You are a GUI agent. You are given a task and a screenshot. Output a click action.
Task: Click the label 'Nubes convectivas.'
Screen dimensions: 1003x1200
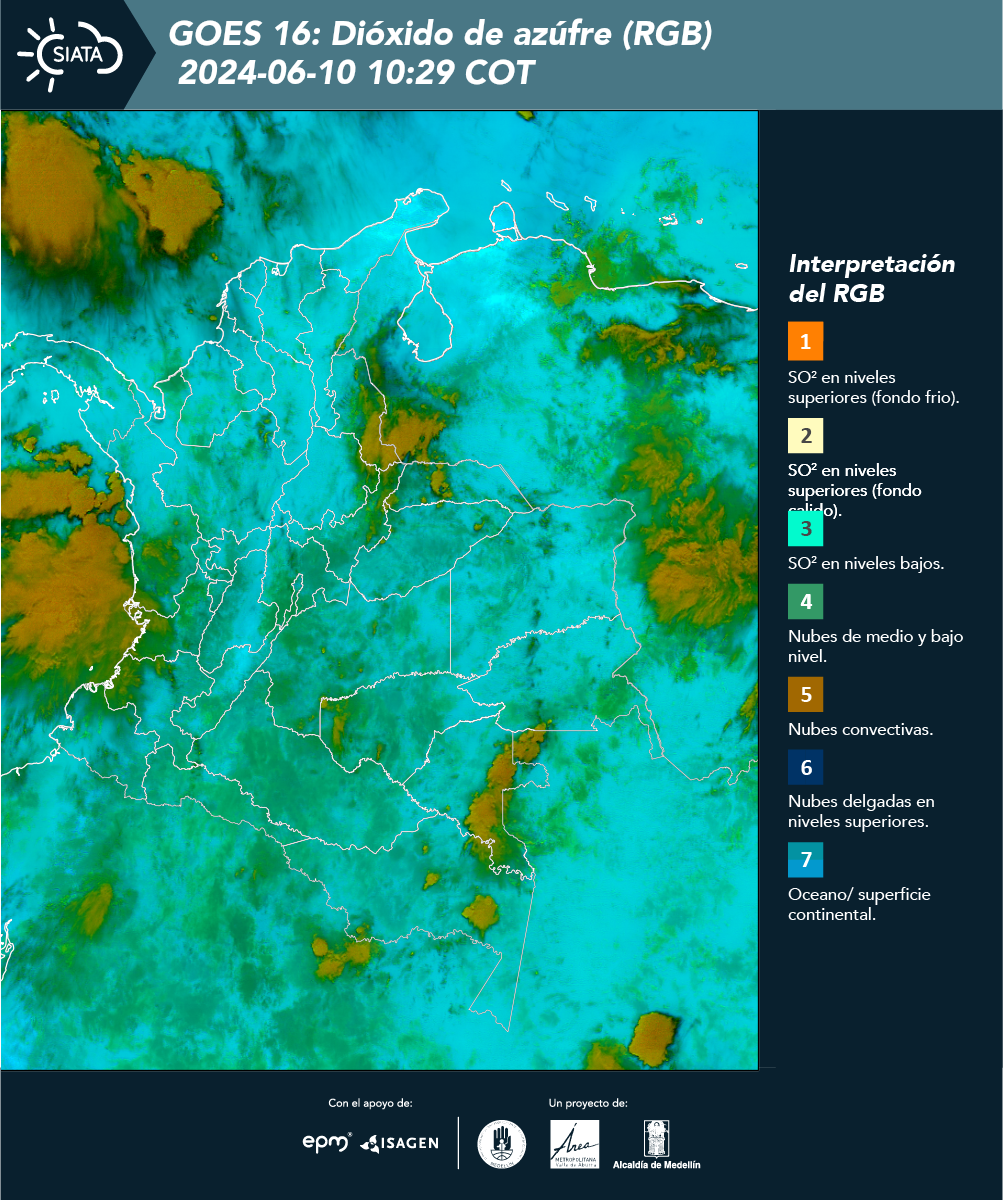[860, 729]
